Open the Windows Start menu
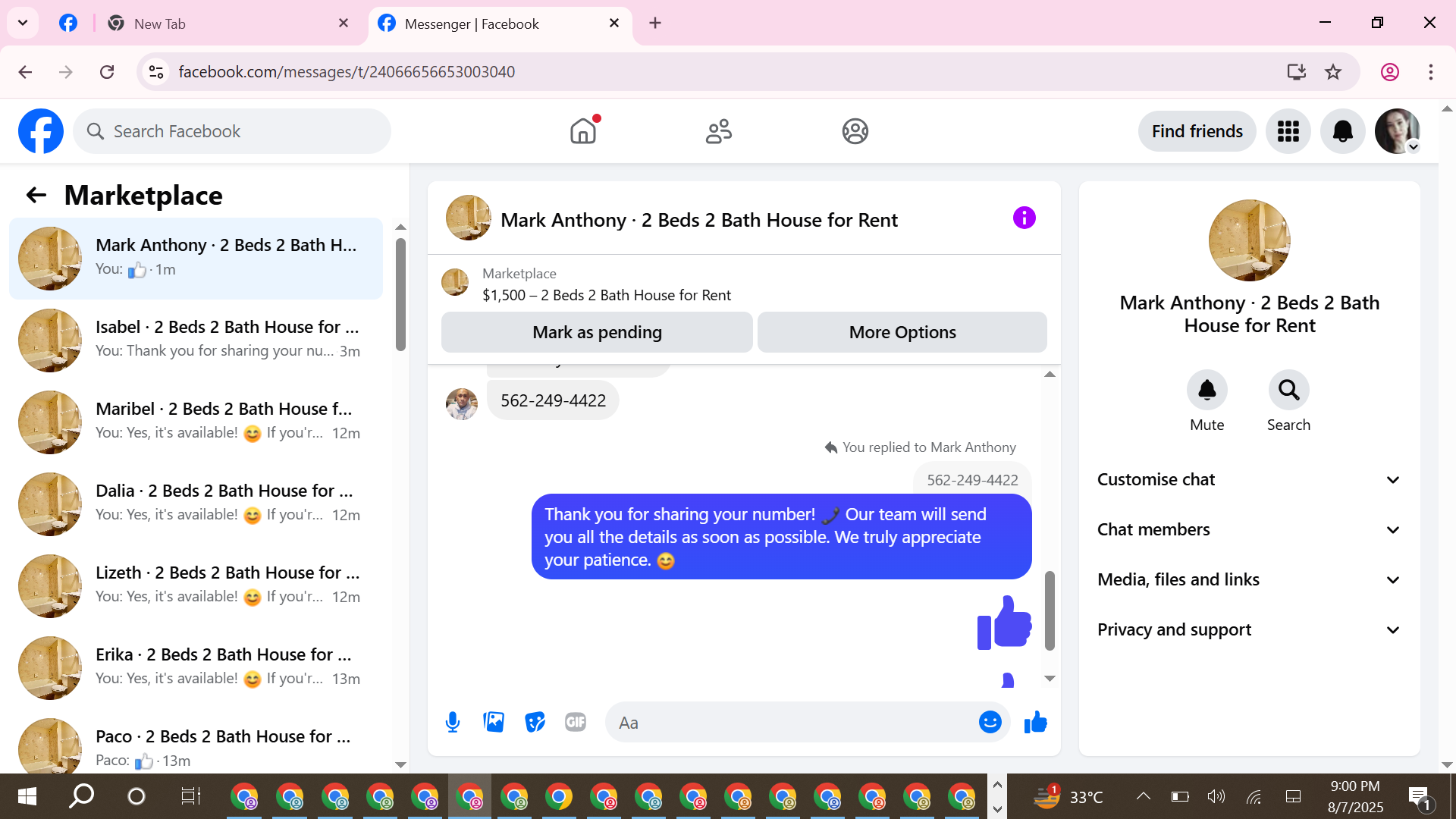This screenshot has width=1456, height=819. coord(27,796)
